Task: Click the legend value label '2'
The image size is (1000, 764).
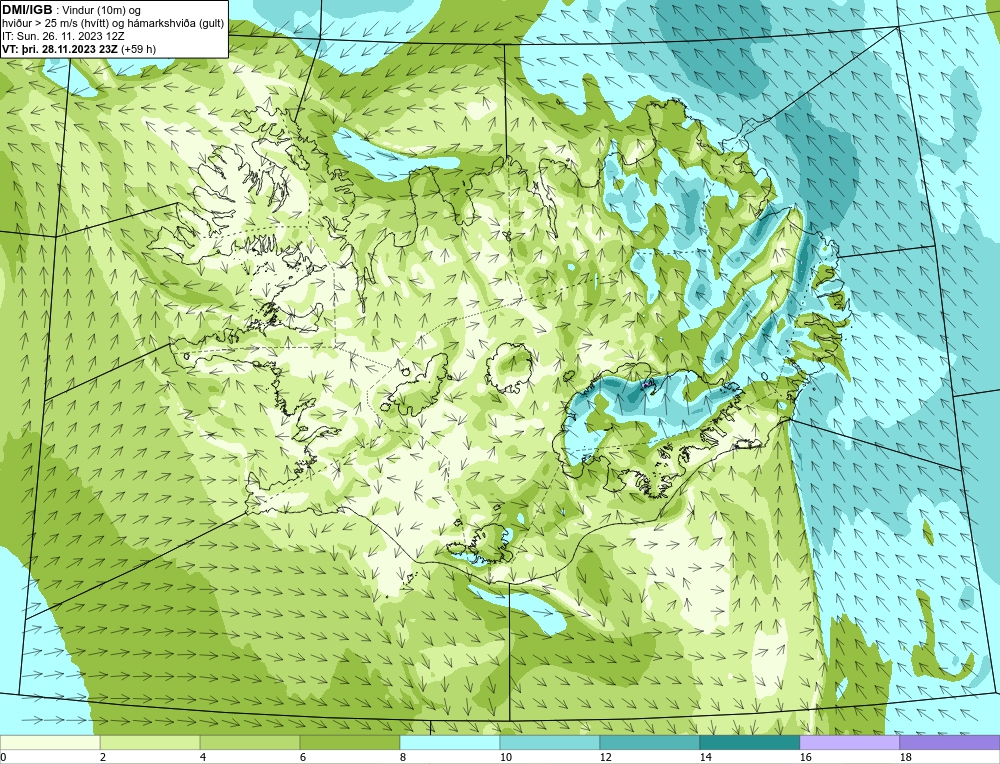Action: [x=103, y=757]
